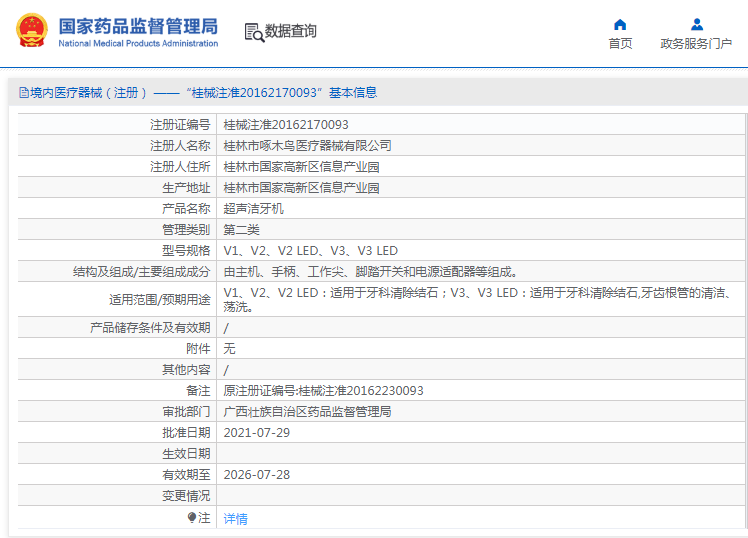Click National Medical Products Administration subtitle
The width and height of the screenshot is (748, 538).
tap(138, 43)
